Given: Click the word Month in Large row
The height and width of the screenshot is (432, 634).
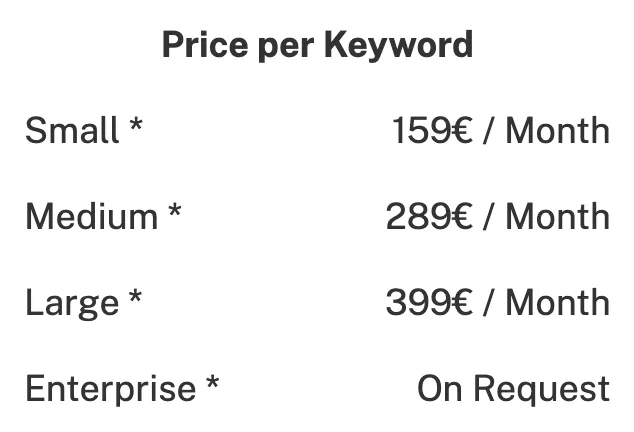Looking at the screenshot, I should point(558,303).
